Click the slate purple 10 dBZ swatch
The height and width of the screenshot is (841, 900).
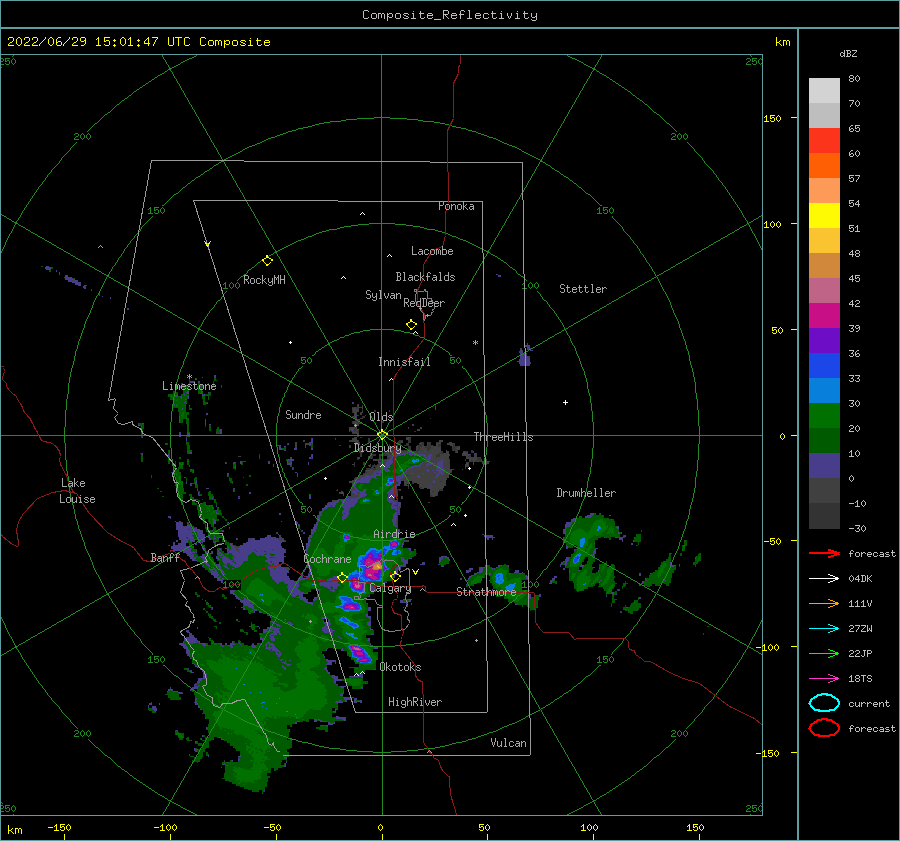point(824,465)
